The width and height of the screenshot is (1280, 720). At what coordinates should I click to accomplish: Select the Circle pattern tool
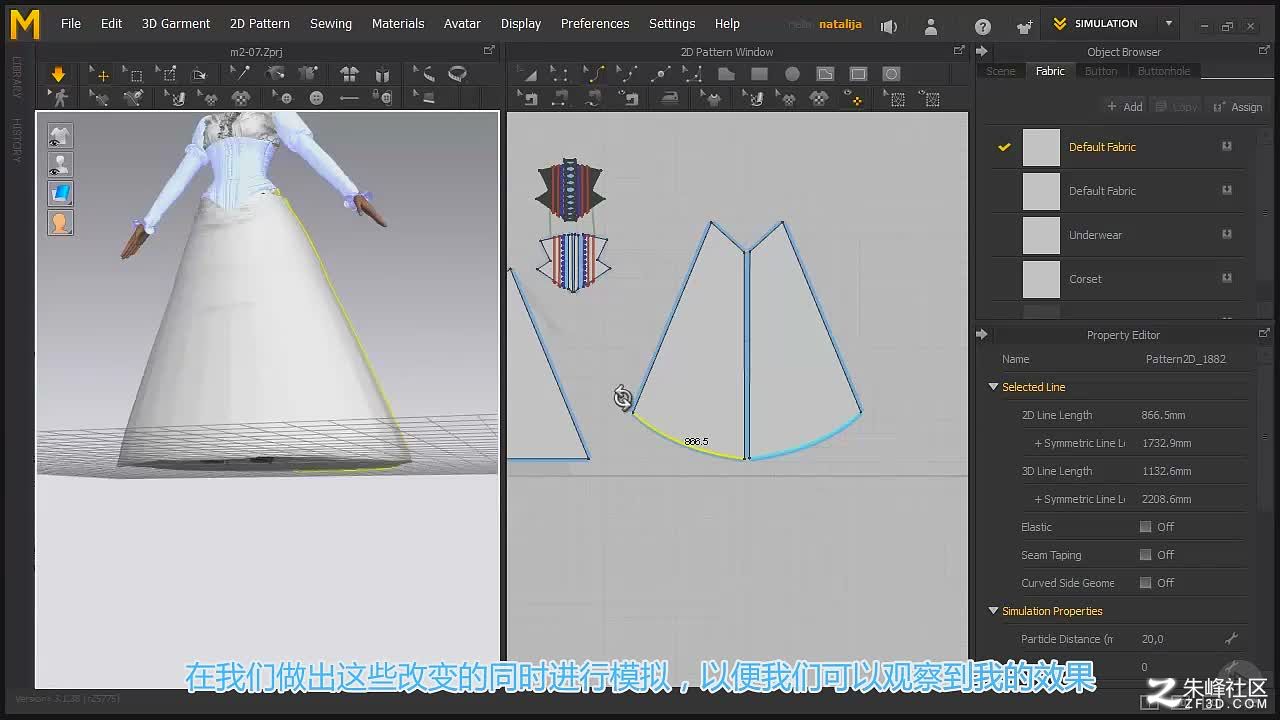point(792,74)
